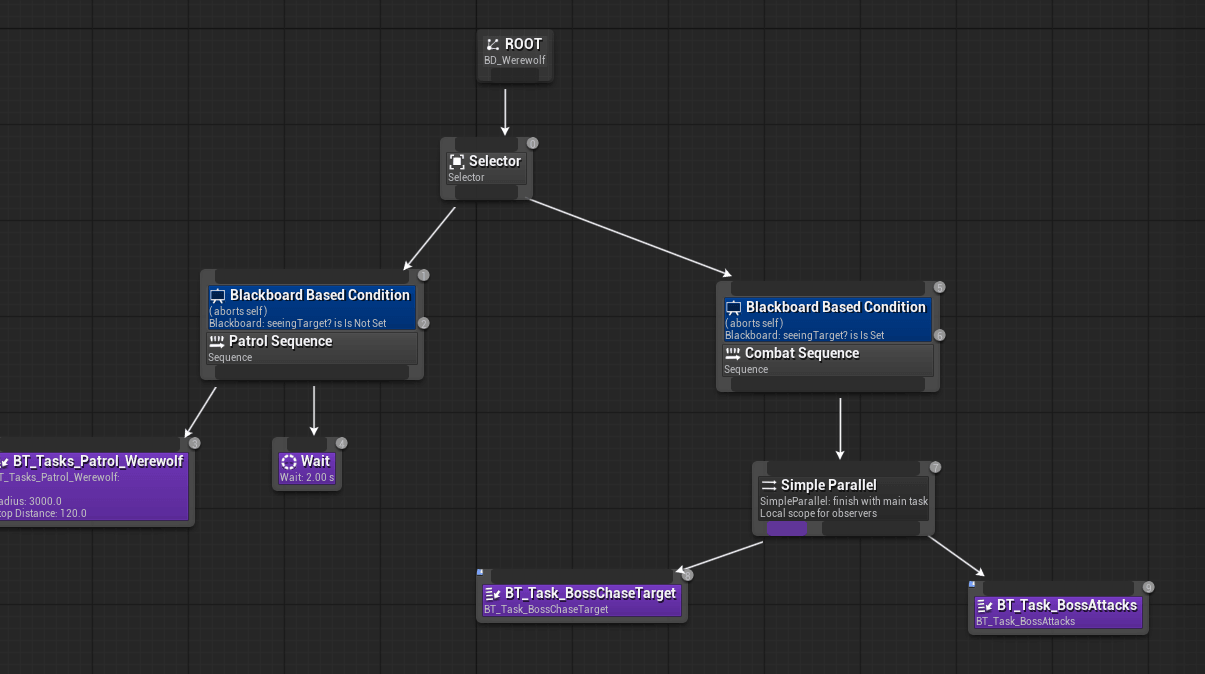Click the Selector composite node icon
Screen dimensions: 1205x674
click(x=457, y=161)
